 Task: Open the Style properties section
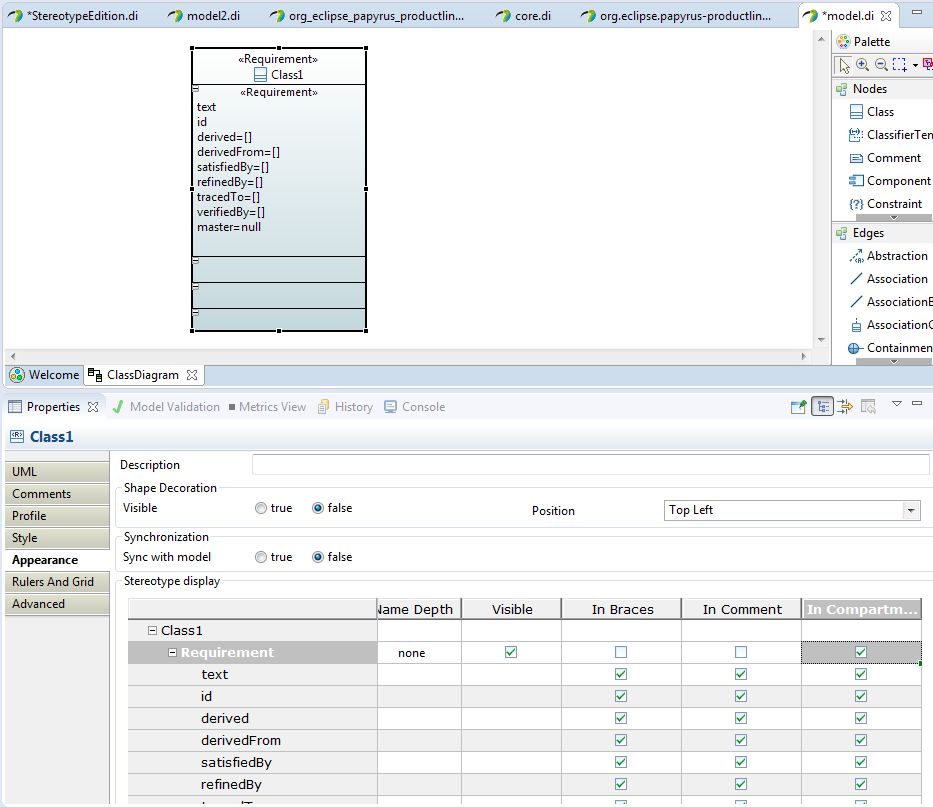pos(57,538)
